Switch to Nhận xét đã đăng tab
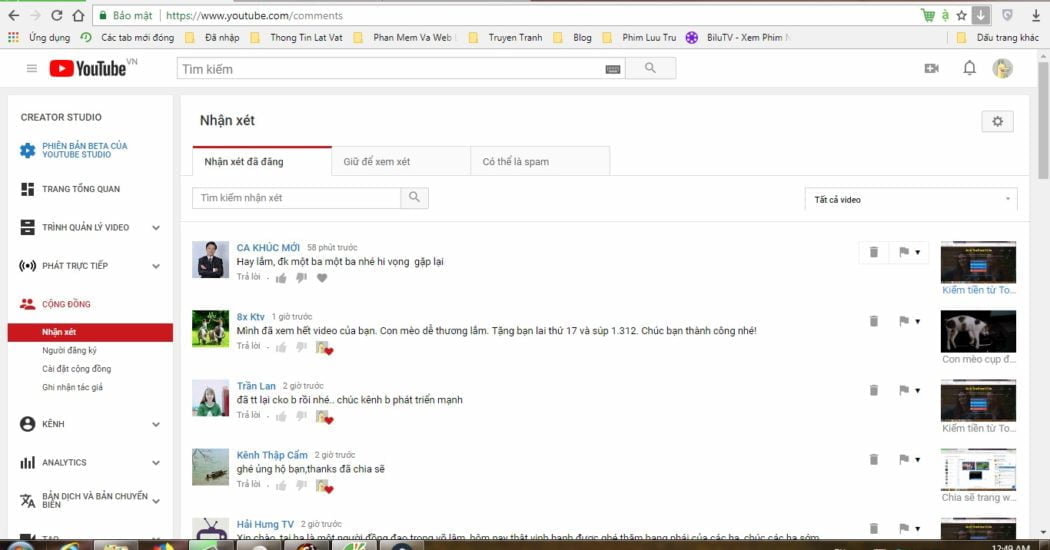 [262, 161]
